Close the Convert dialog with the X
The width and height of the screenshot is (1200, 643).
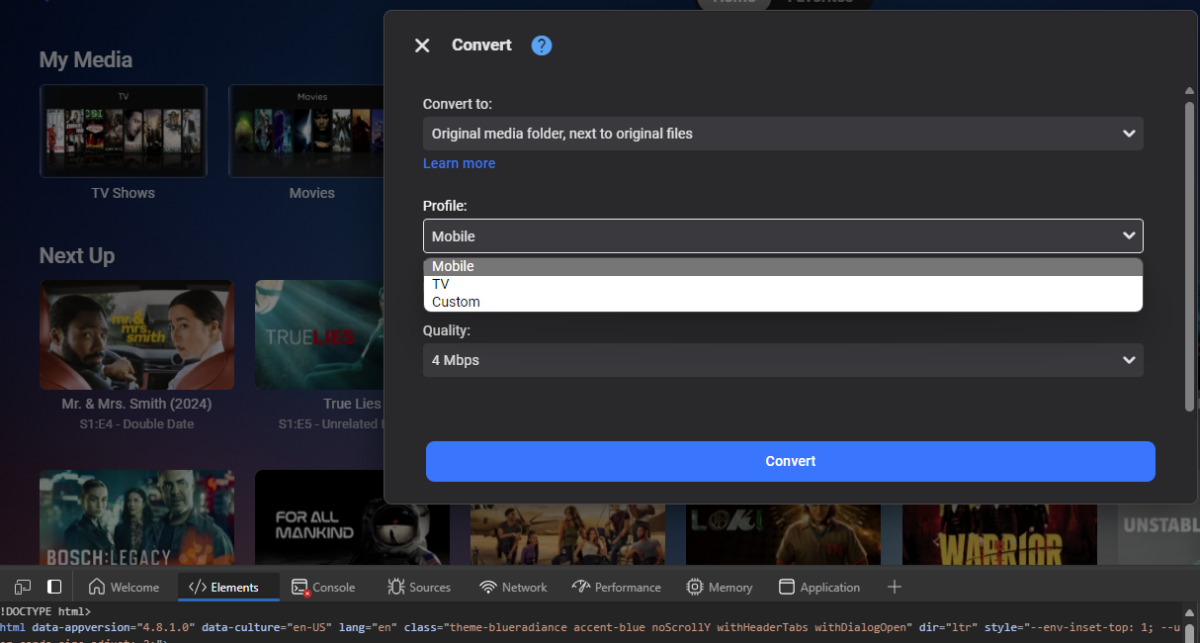[421, 45]
